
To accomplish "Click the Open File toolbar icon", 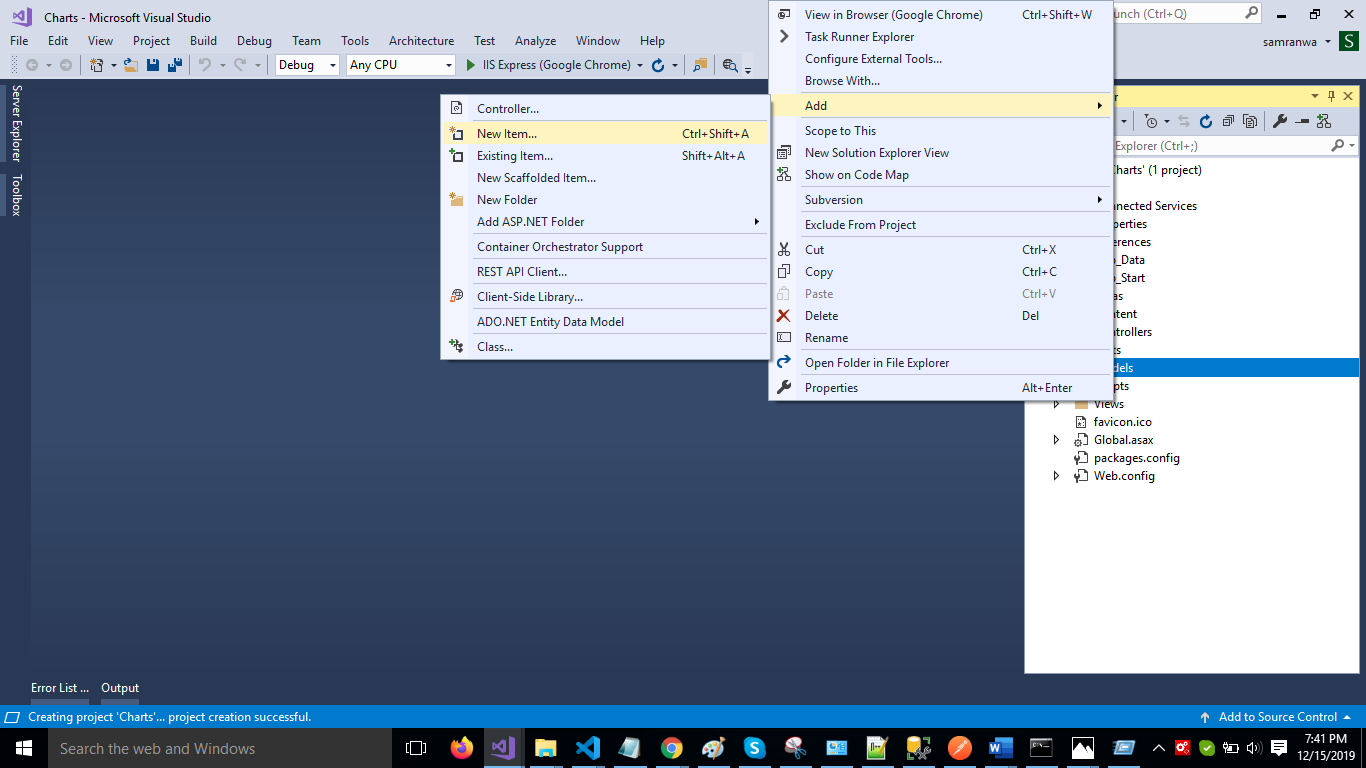I will point(131,65).
